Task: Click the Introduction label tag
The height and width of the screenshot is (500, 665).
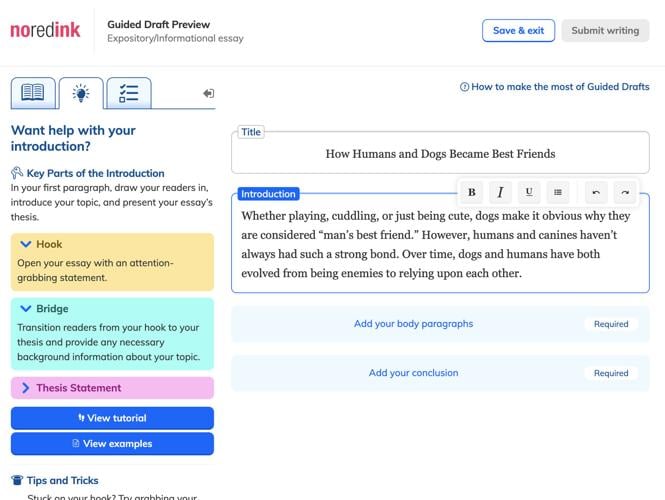Action: click(x=268, y=194)
